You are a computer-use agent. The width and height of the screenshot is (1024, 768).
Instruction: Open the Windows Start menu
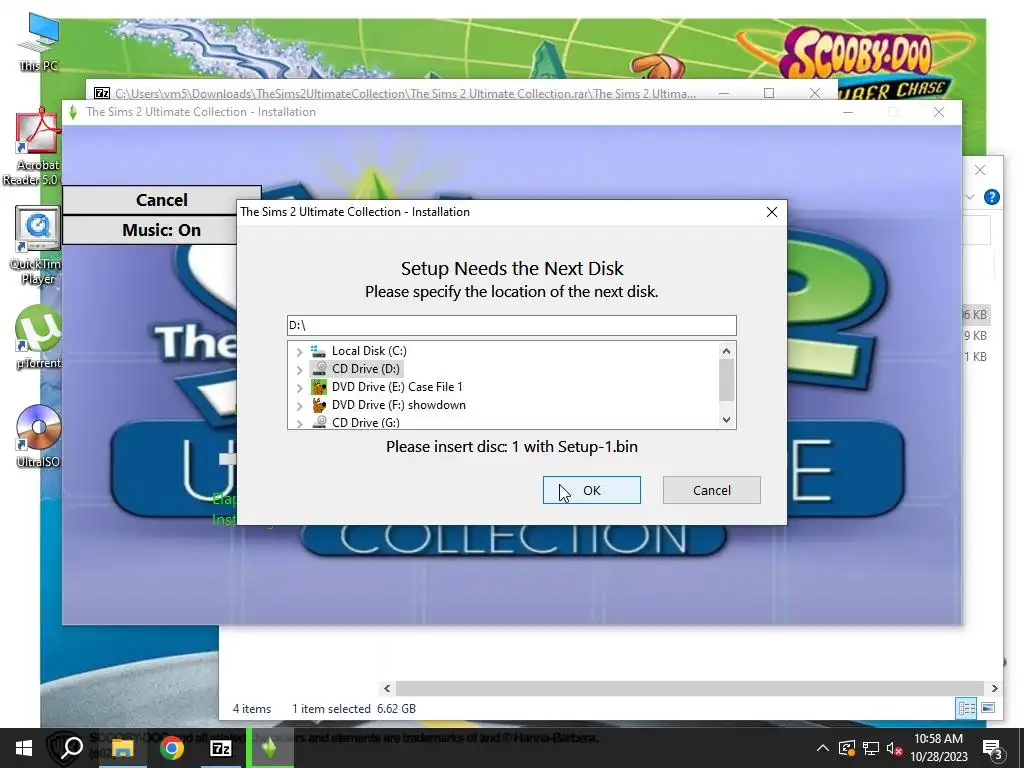tap(24, 748)
